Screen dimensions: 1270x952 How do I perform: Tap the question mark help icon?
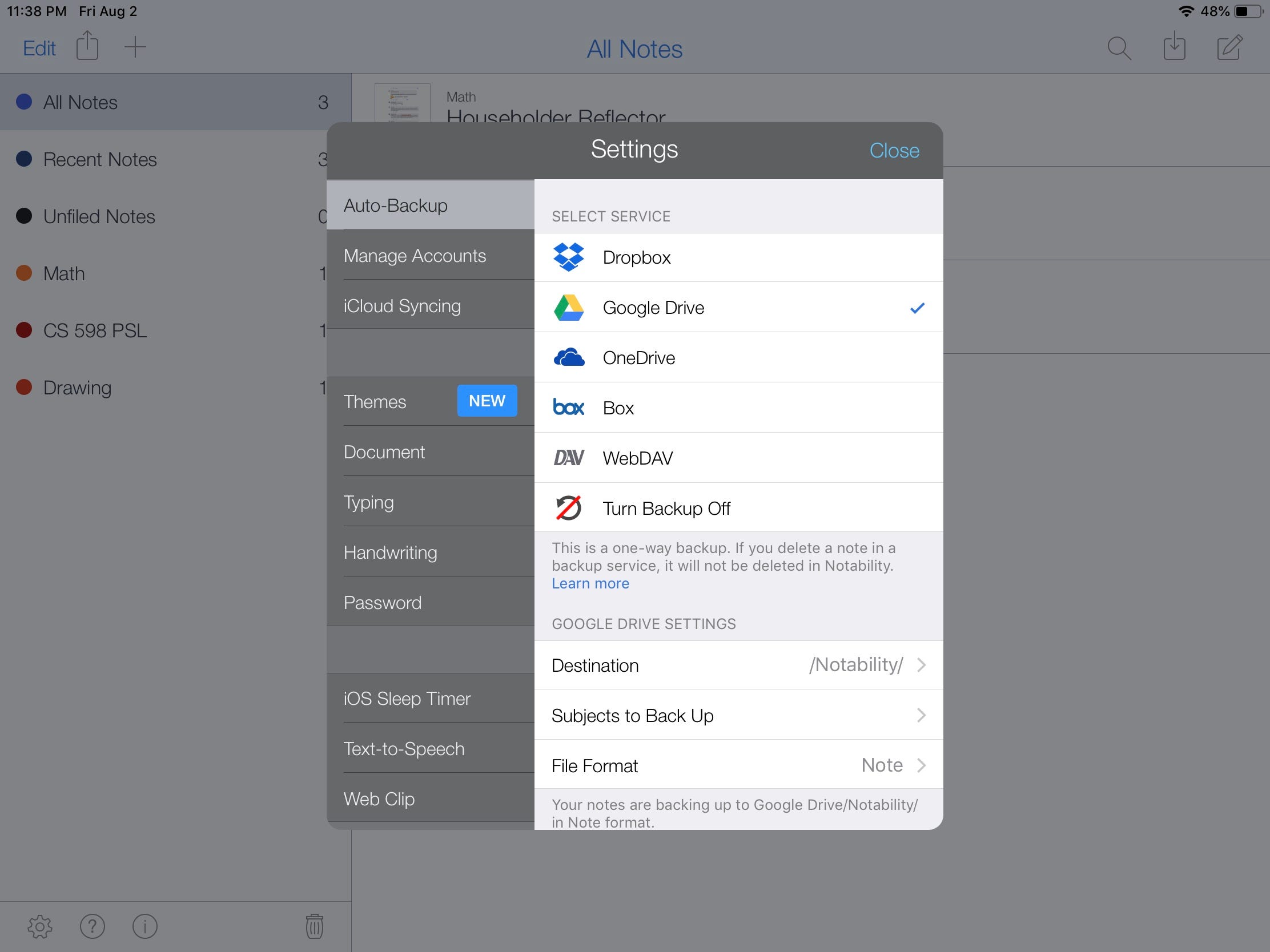point(93,926)
